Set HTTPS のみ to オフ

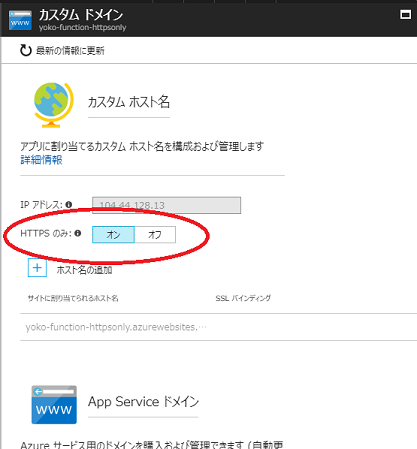[x=155, y=235]
